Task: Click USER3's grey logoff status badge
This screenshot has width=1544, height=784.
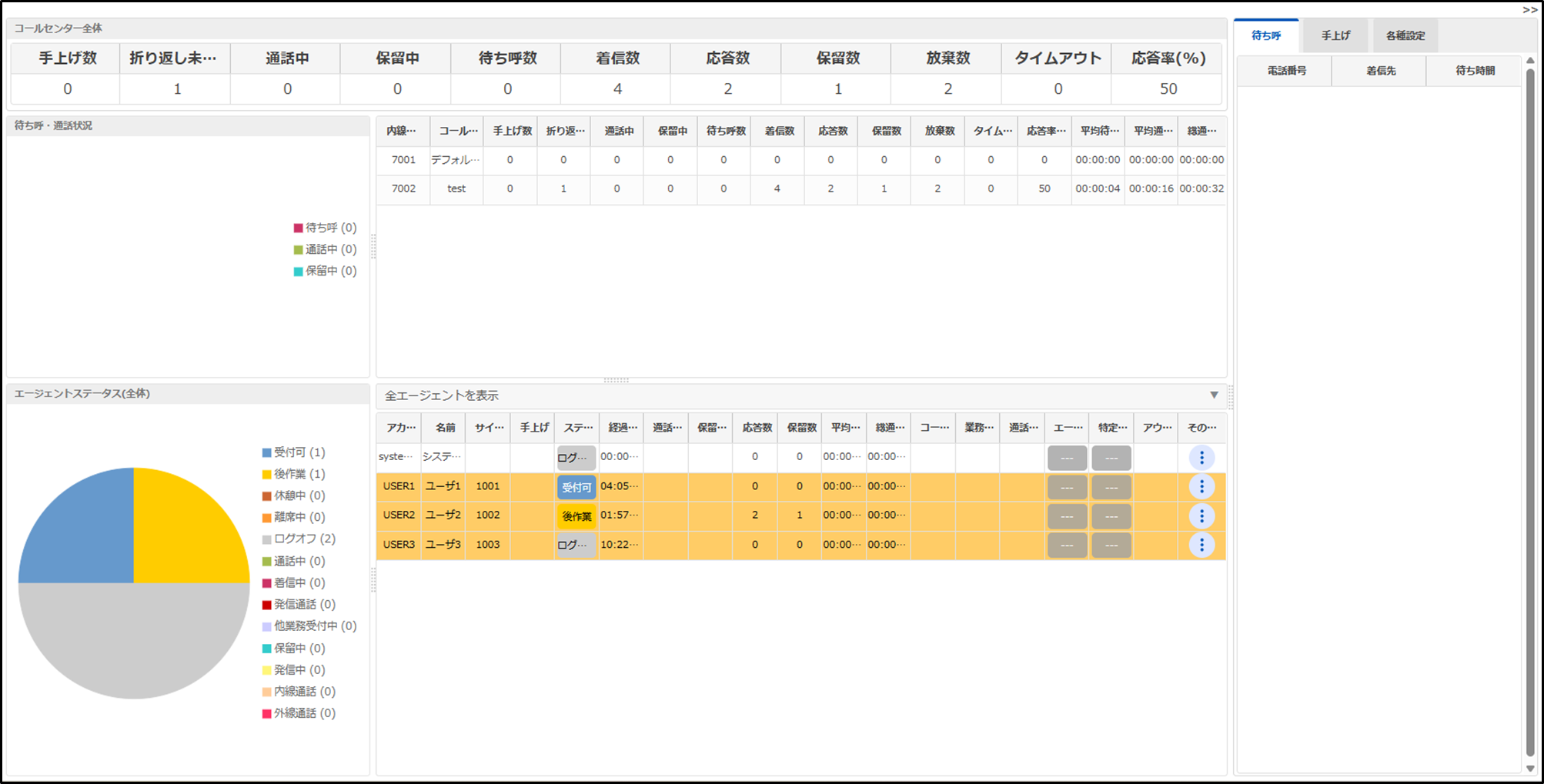Action: tap(576, 545)
